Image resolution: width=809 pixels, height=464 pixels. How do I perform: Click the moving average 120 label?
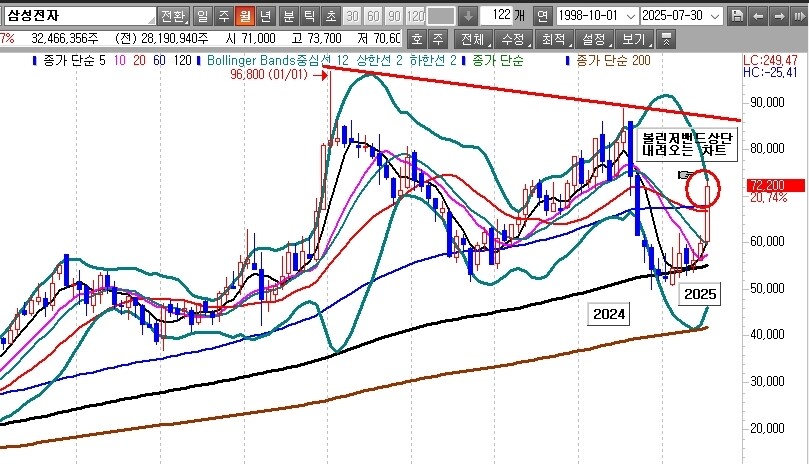pyautogui.click(x=182, y=60)
